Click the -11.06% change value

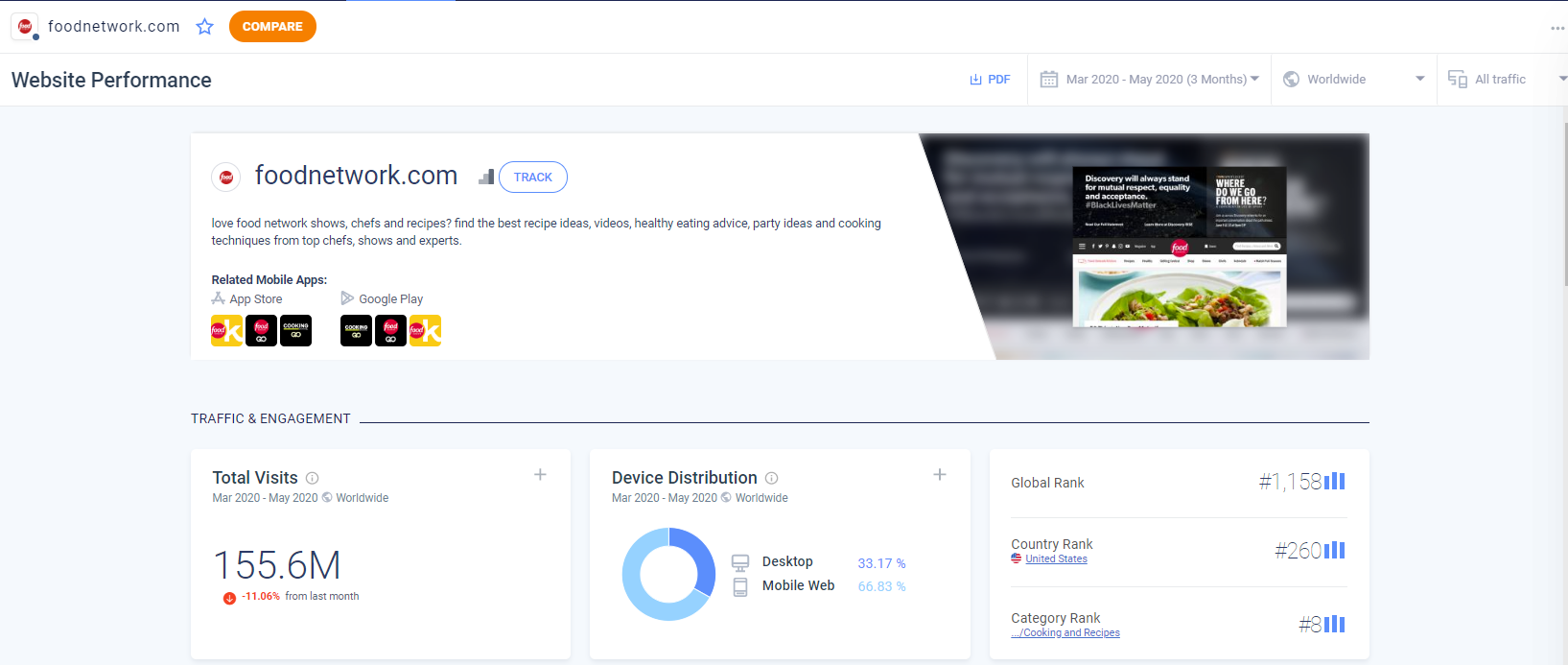point(261,597)
